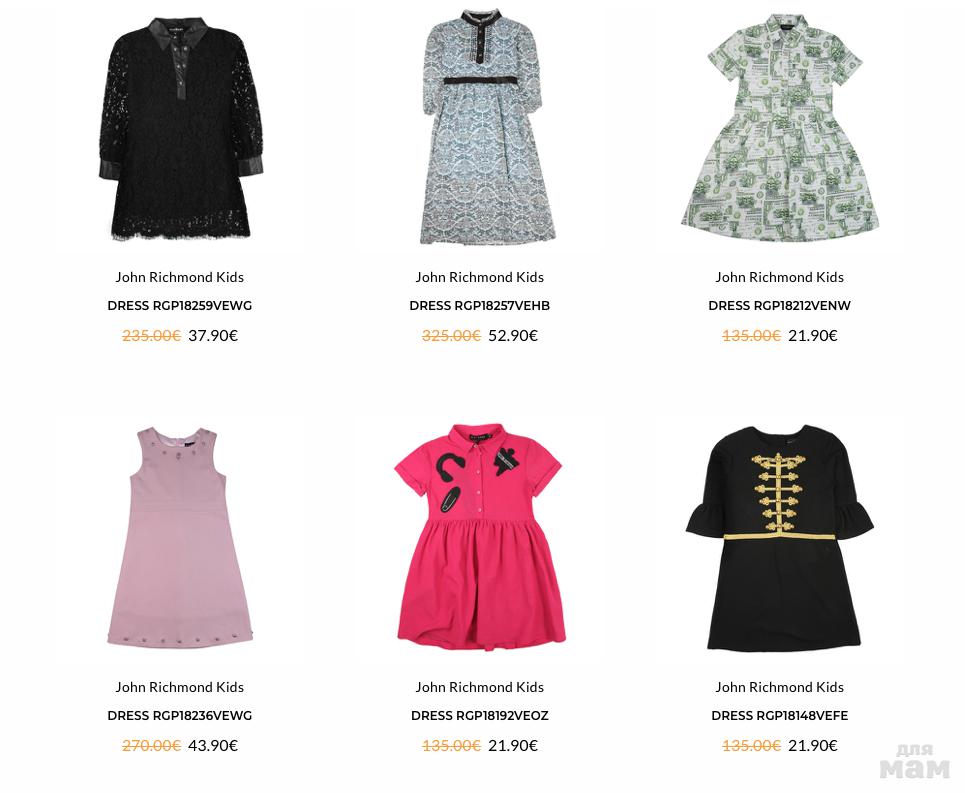
Task: Open the hot pink polo dress image
Action: (x=480, y=536)
